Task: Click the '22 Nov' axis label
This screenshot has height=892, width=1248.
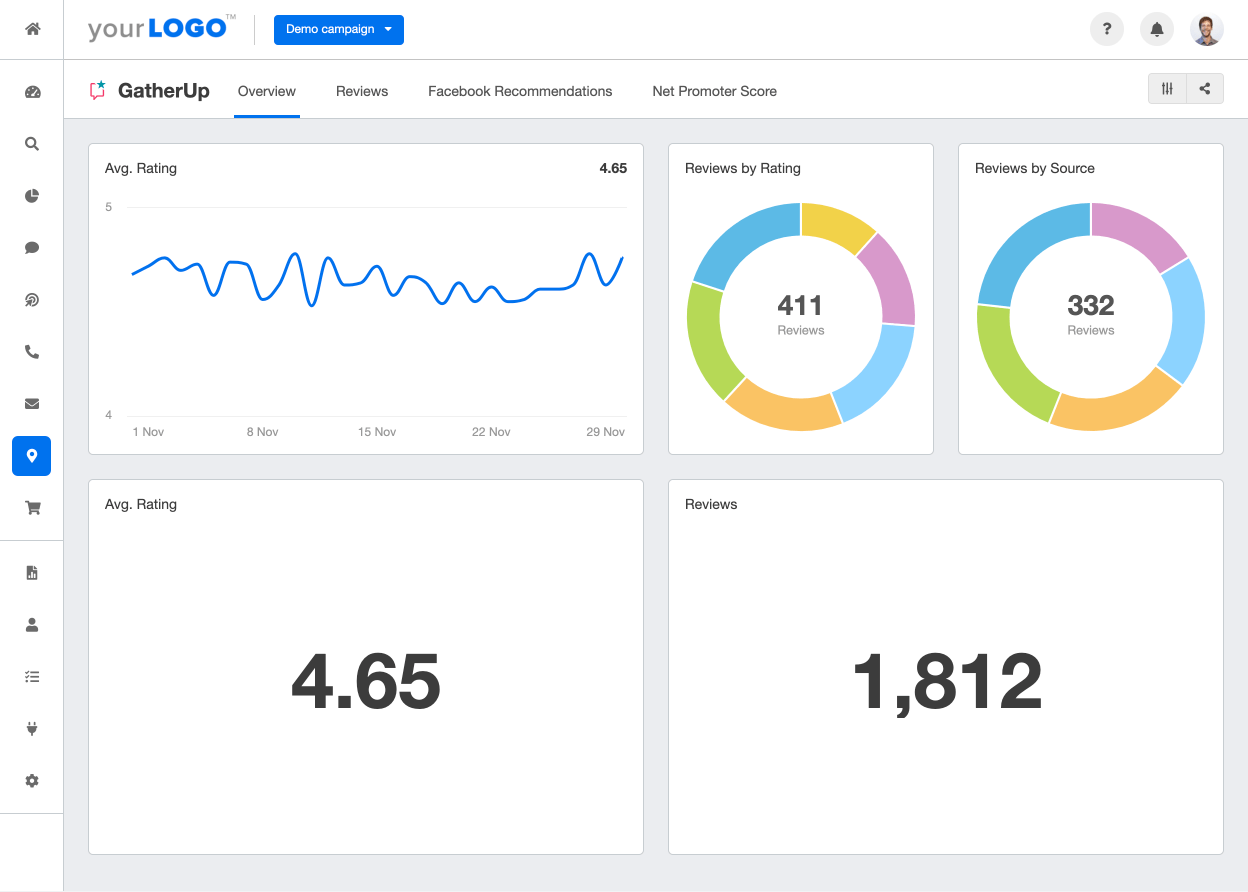Action: tap(491, 432)
